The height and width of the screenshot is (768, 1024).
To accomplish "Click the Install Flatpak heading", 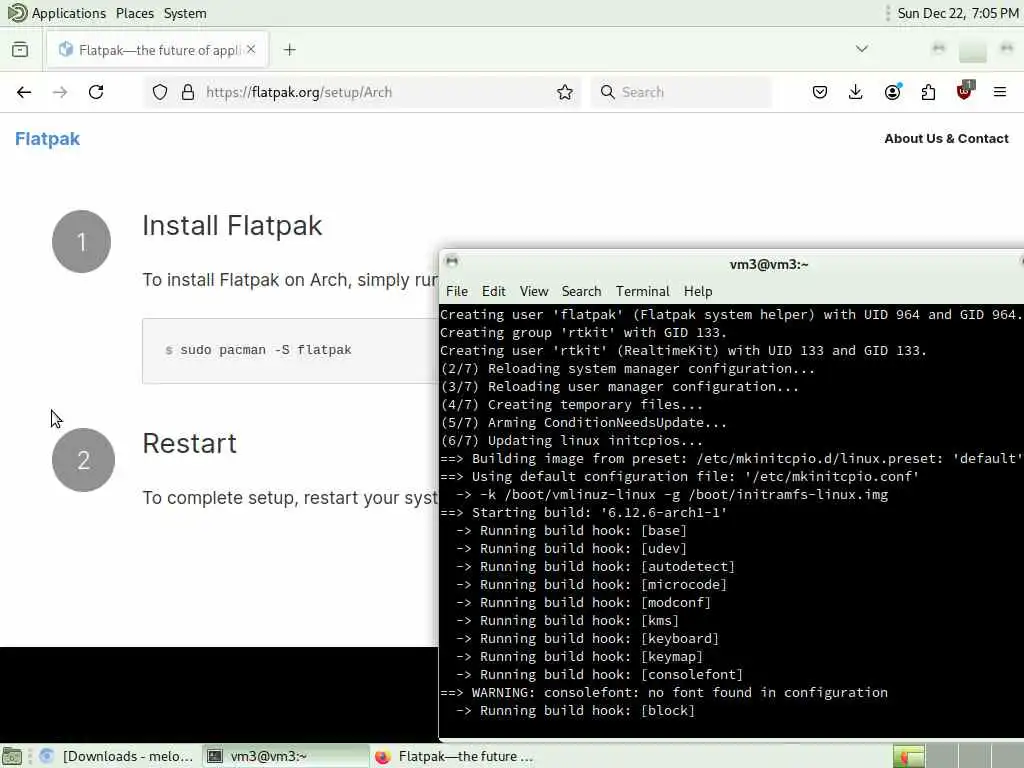I will click(x=232, y=226).
